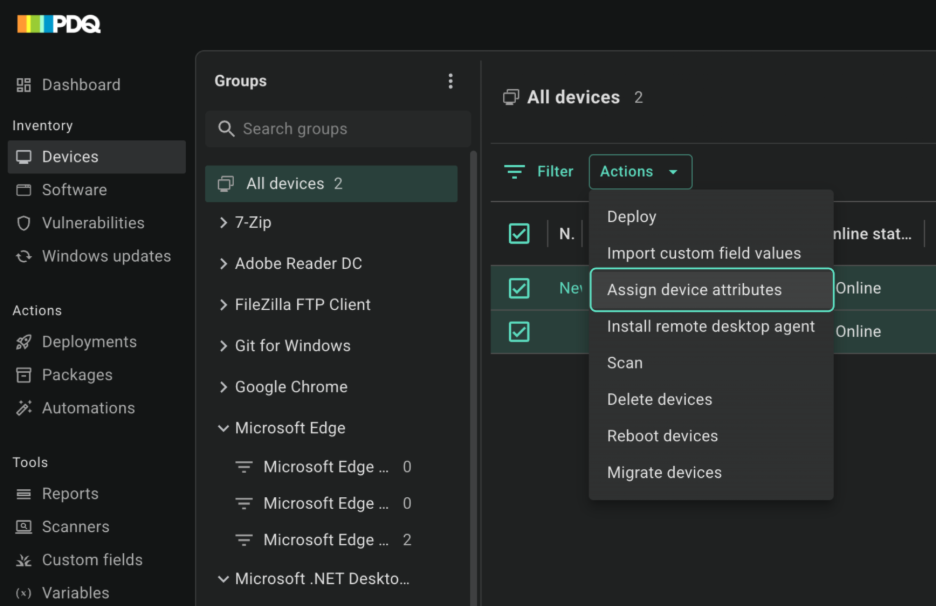The width and height of the screenshot is (936, 606).
Task: Click the Vulnerabilities shield icon
Action: 23,223
